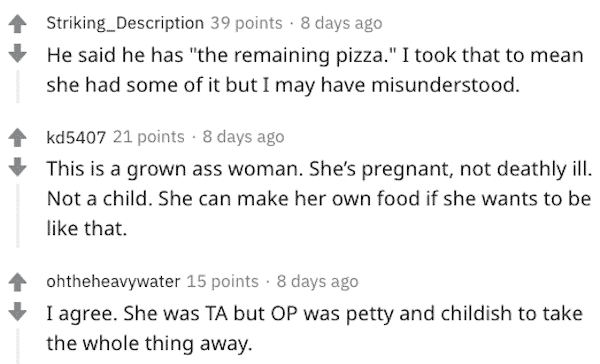Click the comment text starting 'I agree. She was TA'
Image resolution: width=600 pixels, height=364 pixels.
pyautogui.click(x=315, y=328)
